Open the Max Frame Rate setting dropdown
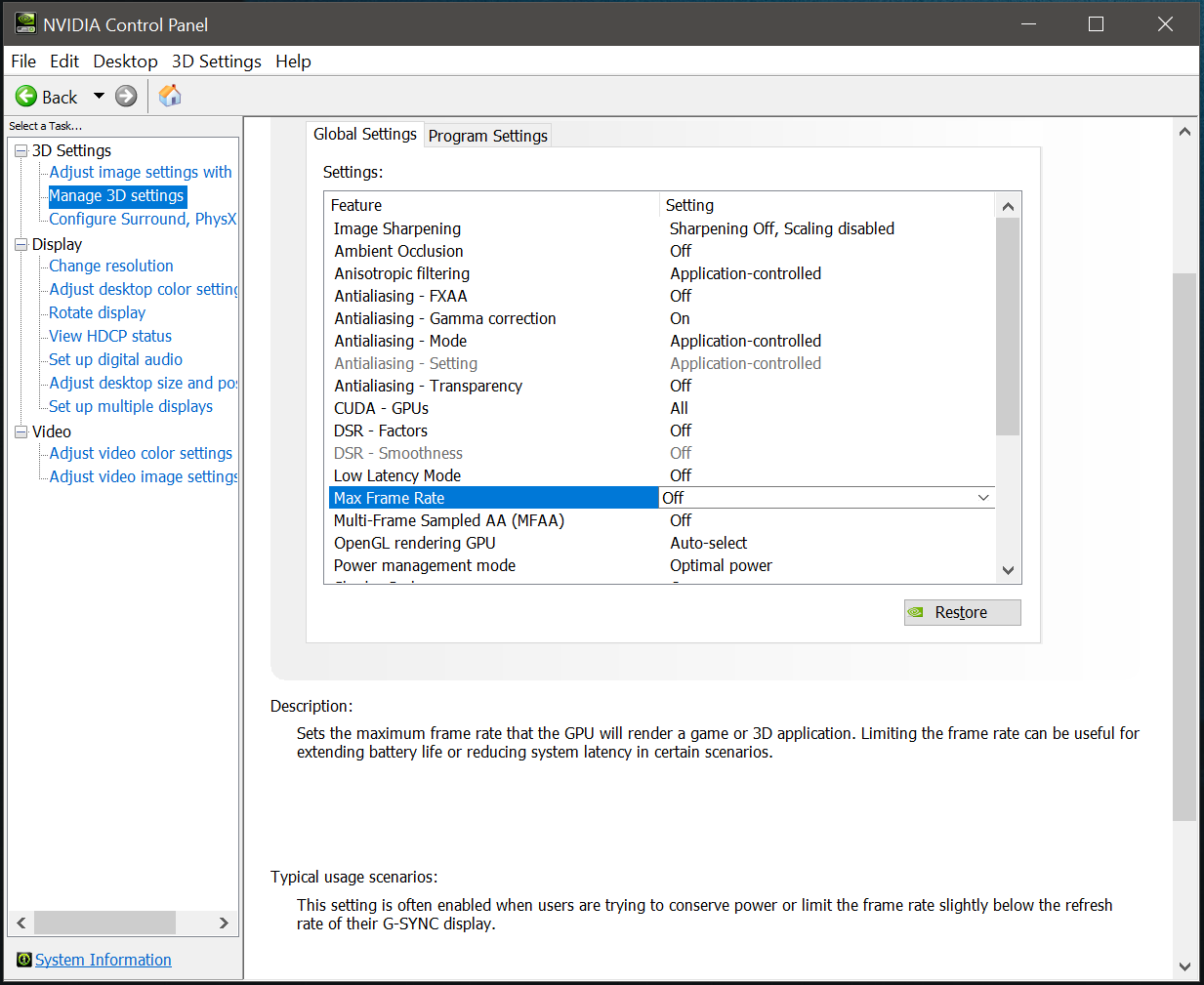The image size is (1204, 985). (x=984, y=497)
